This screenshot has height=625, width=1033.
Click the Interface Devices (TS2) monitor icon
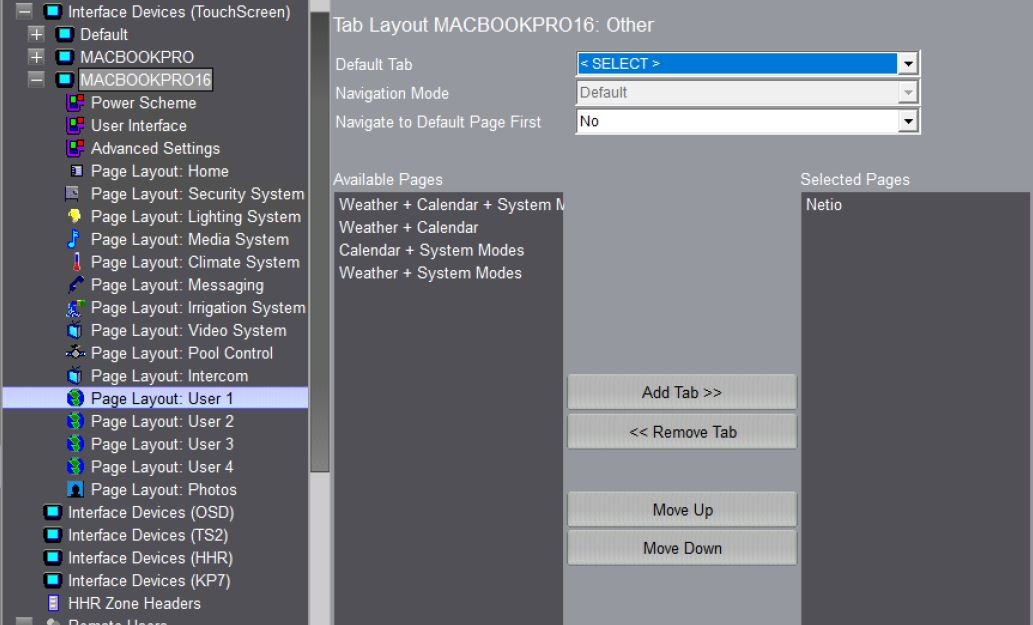(53, 535)
